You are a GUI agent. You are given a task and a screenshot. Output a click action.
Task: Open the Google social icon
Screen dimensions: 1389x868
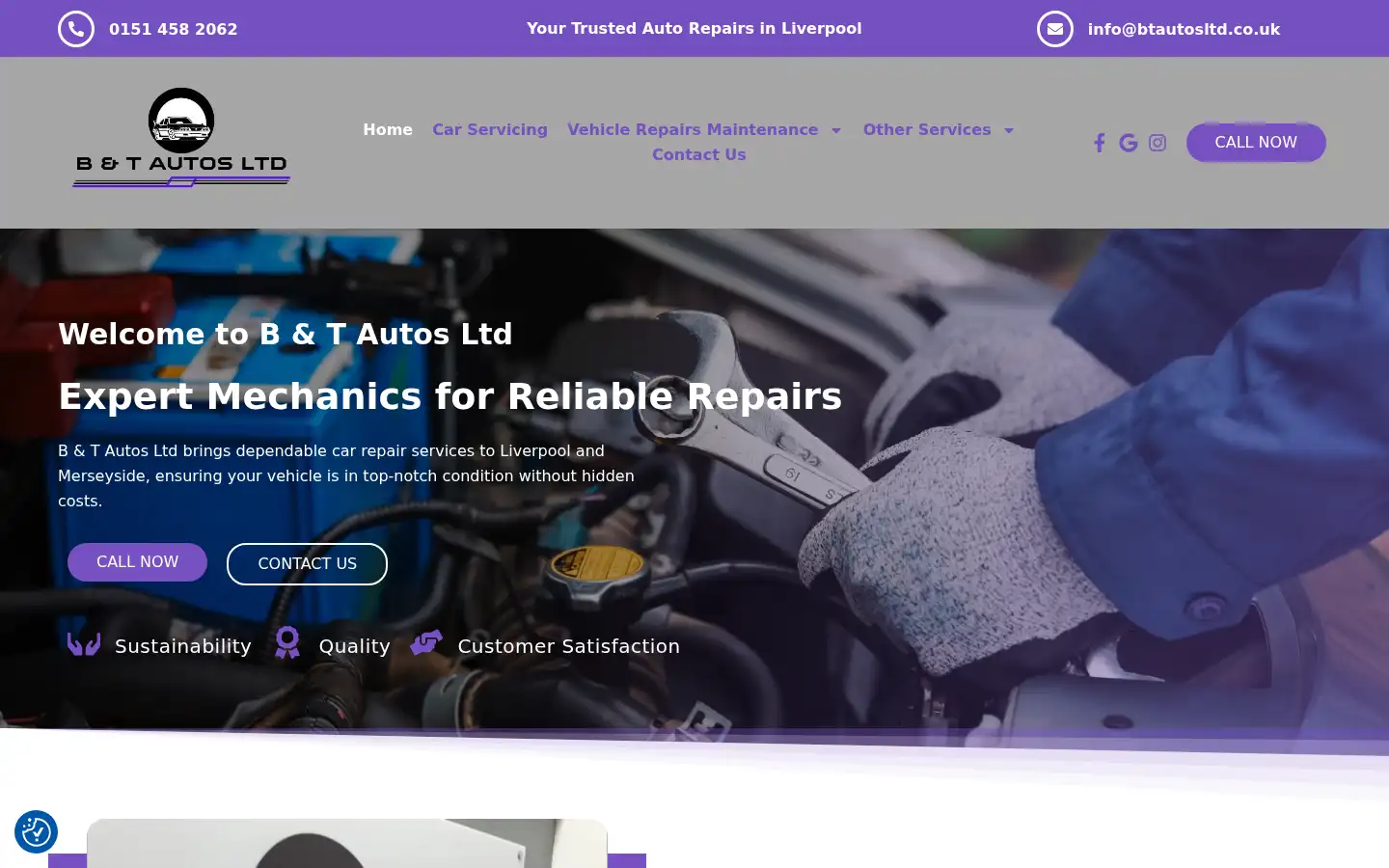1129,143
